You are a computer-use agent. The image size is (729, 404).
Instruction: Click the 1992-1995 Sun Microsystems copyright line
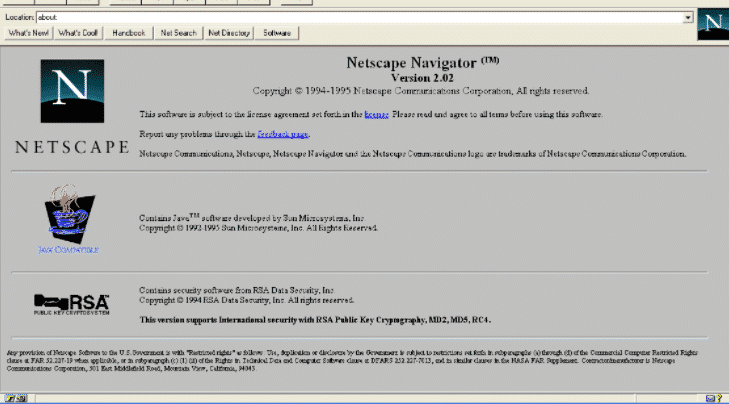[x=258, y=228]
